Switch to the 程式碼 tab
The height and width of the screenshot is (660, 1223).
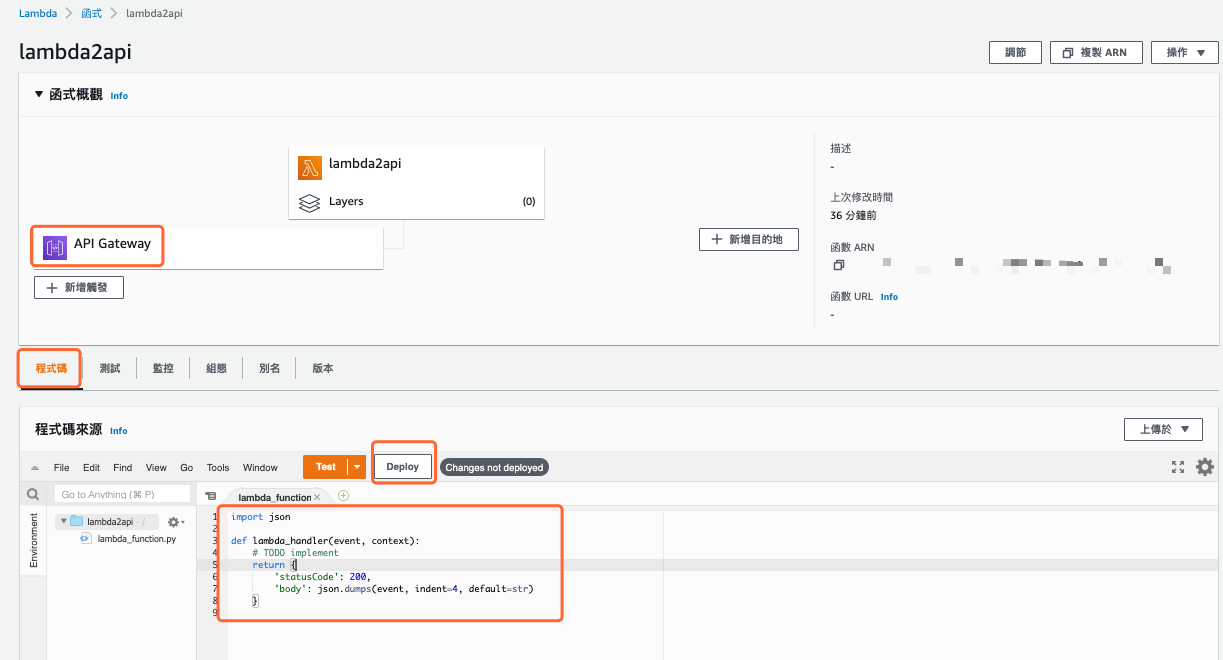click(x=50, y=368)
